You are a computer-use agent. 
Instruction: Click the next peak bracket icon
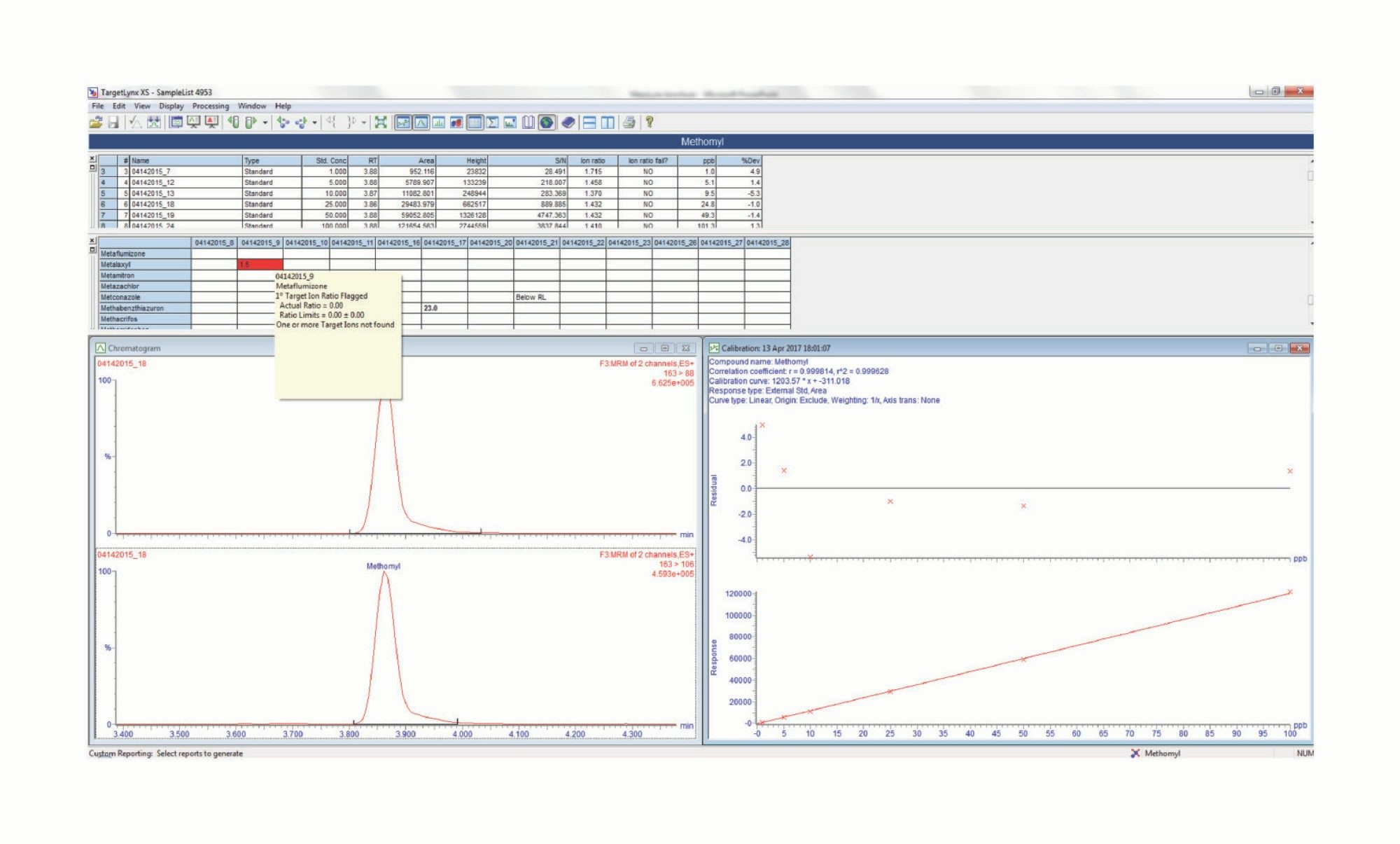click(x=351, y=123)
